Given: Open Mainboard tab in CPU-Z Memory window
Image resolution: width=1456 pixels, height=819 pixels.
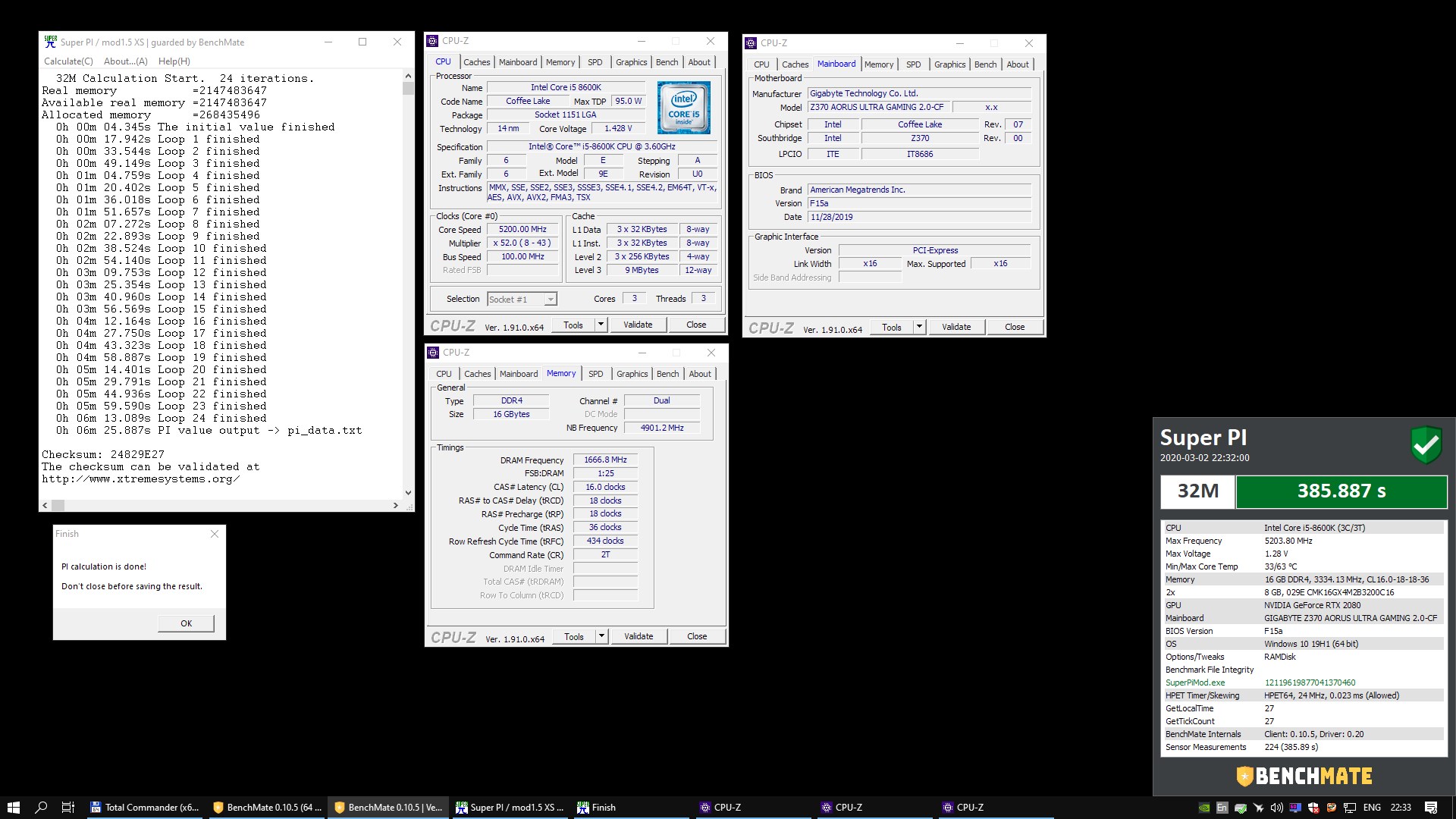Looking at the screenshot, I should pyautogui.click(x=519, y=374).
